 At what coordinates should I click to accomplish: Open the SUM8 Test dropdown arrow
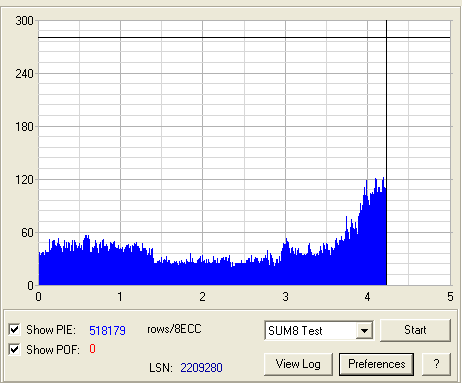click(364, 331)
